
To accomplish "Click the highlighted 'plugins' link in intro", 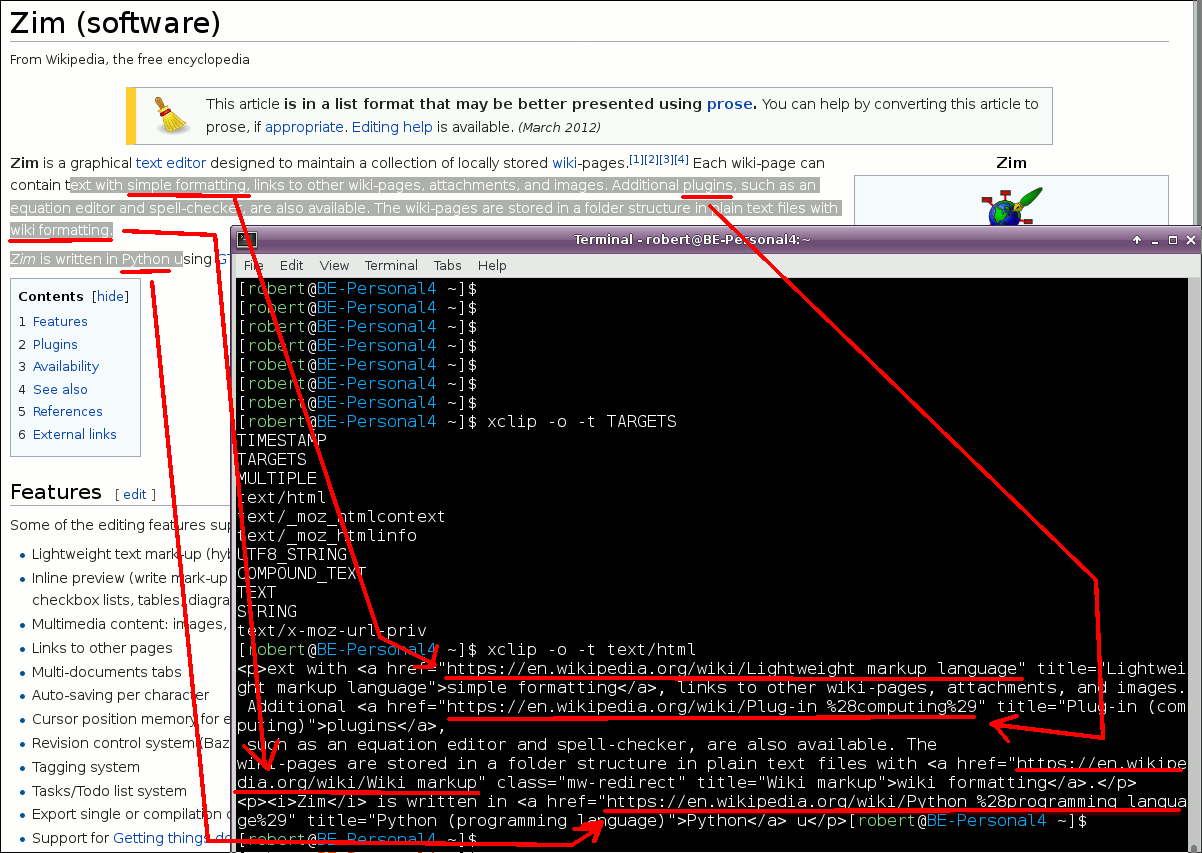I will coord(709,185).
